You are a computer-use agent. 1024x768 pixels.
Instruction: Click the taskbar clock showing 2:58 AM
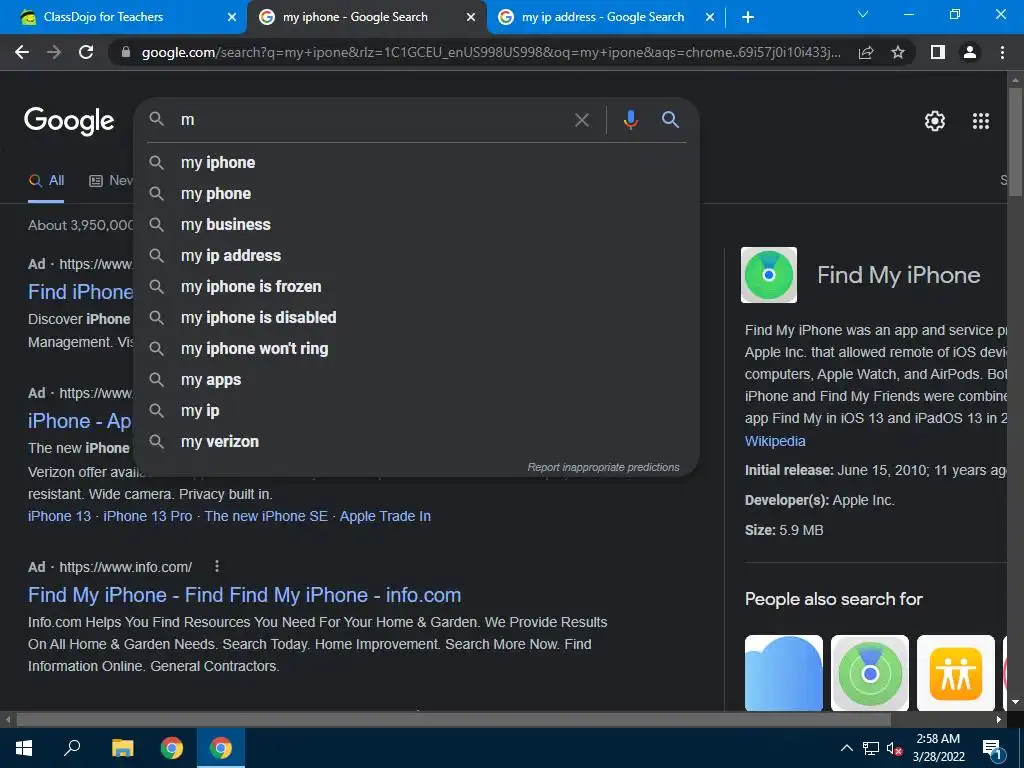tap(938, 748)
